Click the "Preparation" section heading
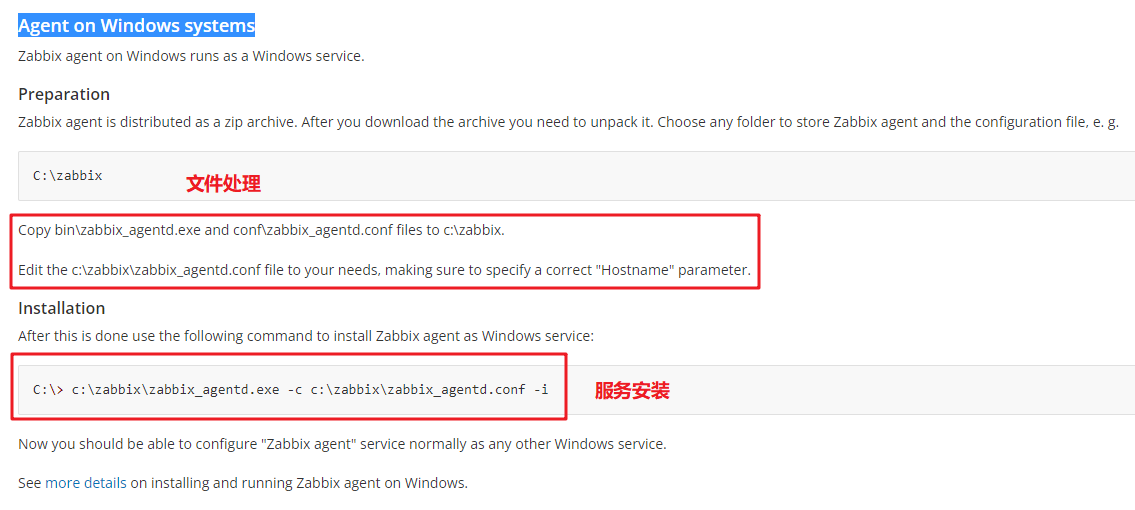The width and height of the screenshot is (1135, 510). click(64, 95)
